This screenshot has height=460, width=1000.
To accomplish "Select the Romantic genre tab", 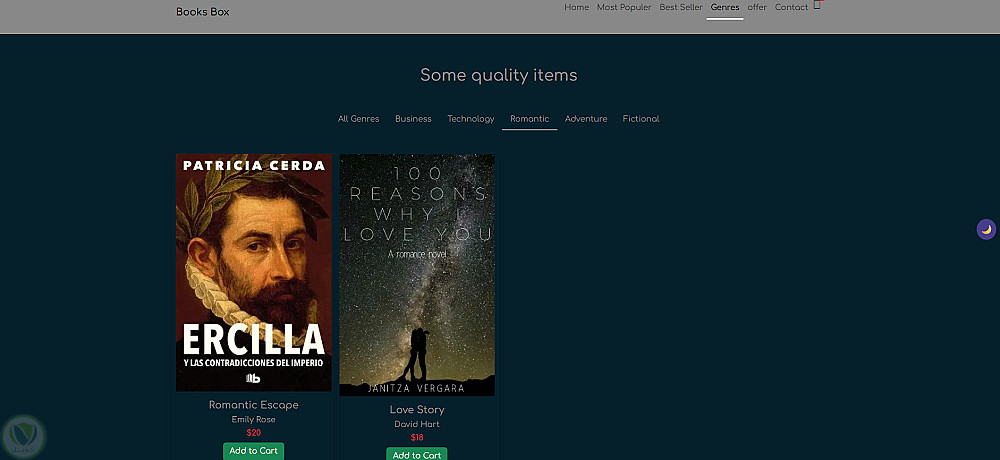I will click(529, 119).
